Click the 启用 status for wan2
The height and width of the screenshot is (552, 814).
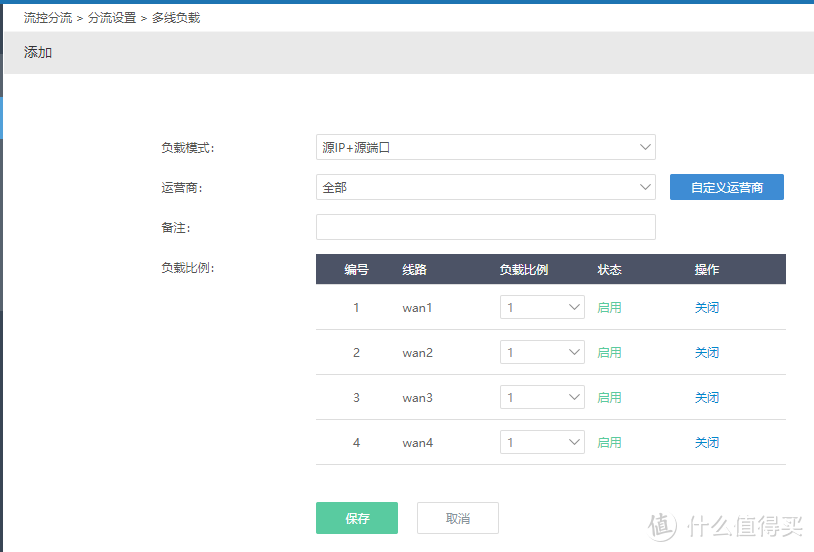point(609,353)
